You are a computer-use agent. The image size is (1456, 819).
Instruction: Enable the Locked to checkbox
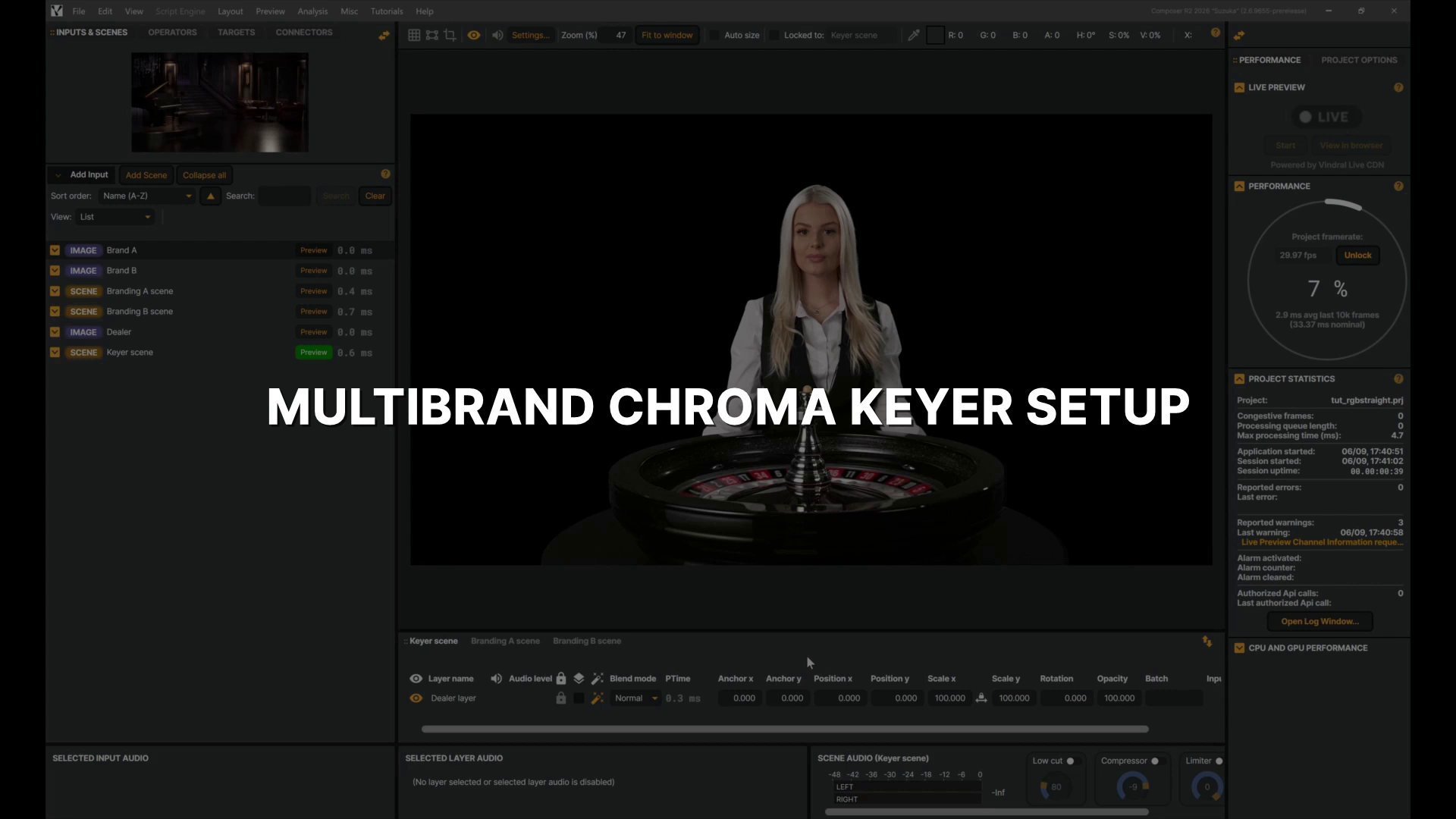[774, 35]
